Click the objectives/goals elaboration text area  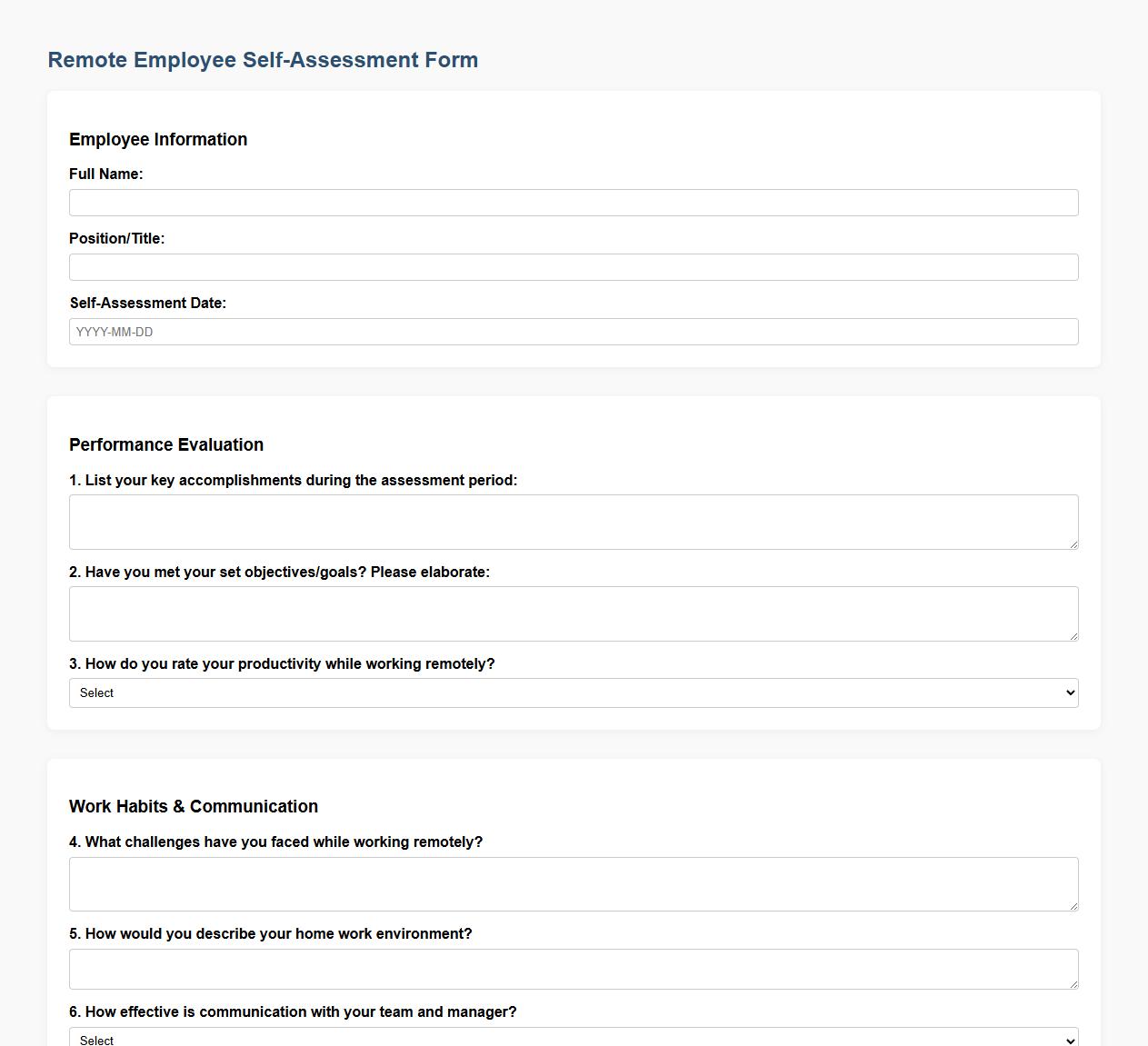[574, 613]
